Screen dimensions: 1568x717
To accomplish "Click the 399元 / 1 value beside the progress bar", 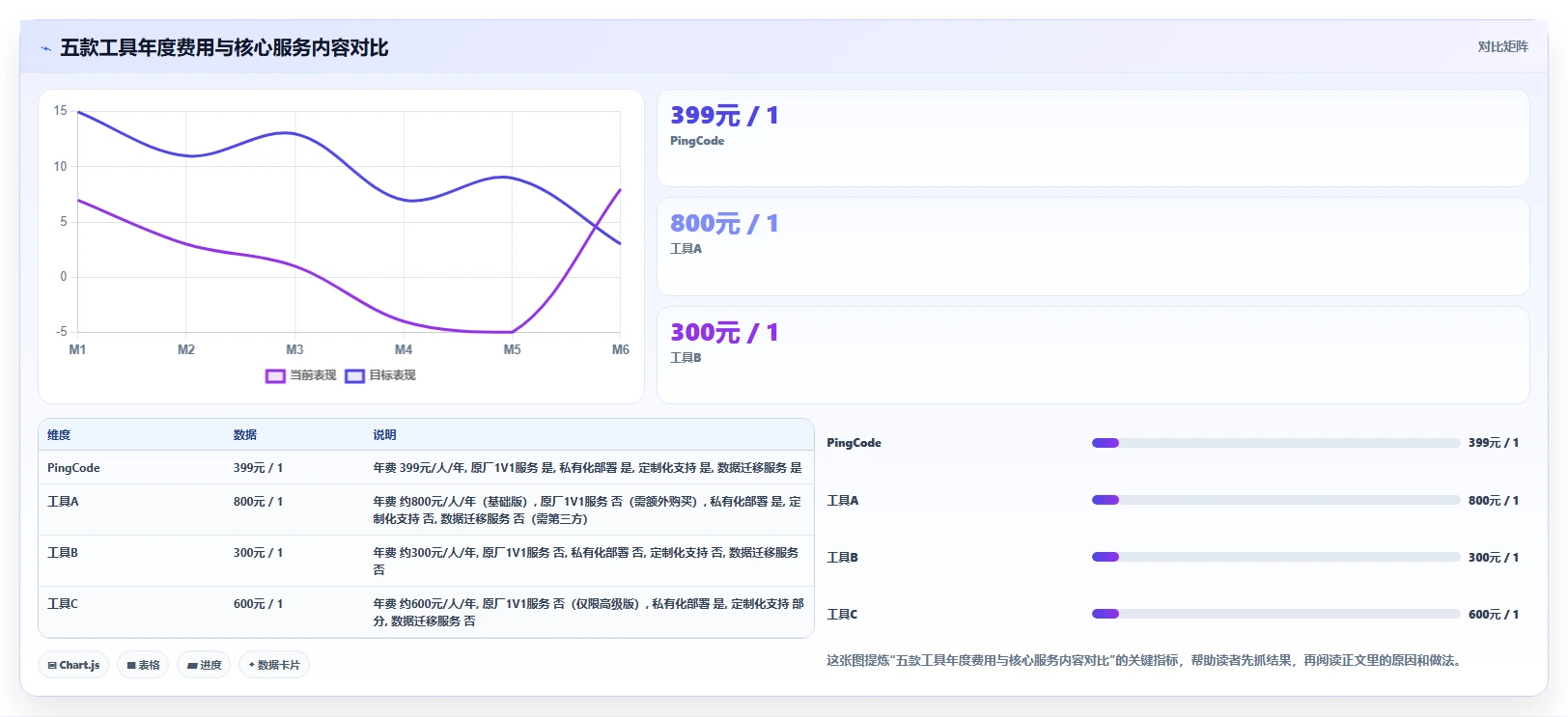I will pos(1494,443).
